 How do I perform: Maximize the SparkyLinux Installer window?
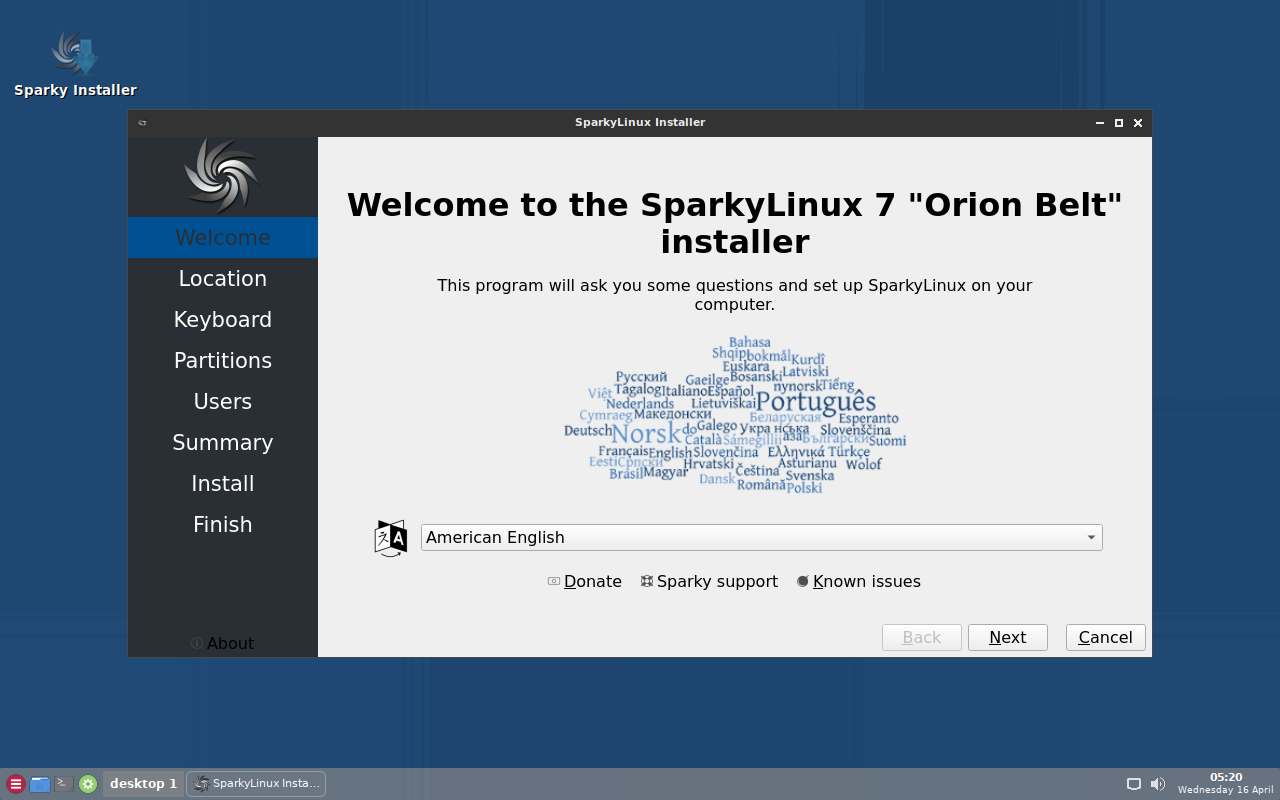pos(1119,123)
